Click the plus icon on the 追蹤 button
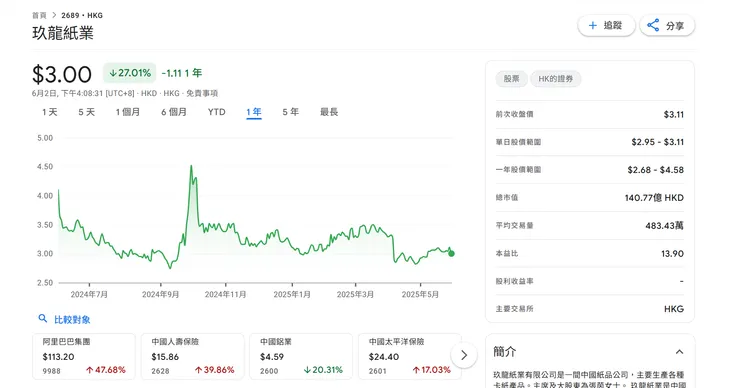 pos(593,25)
